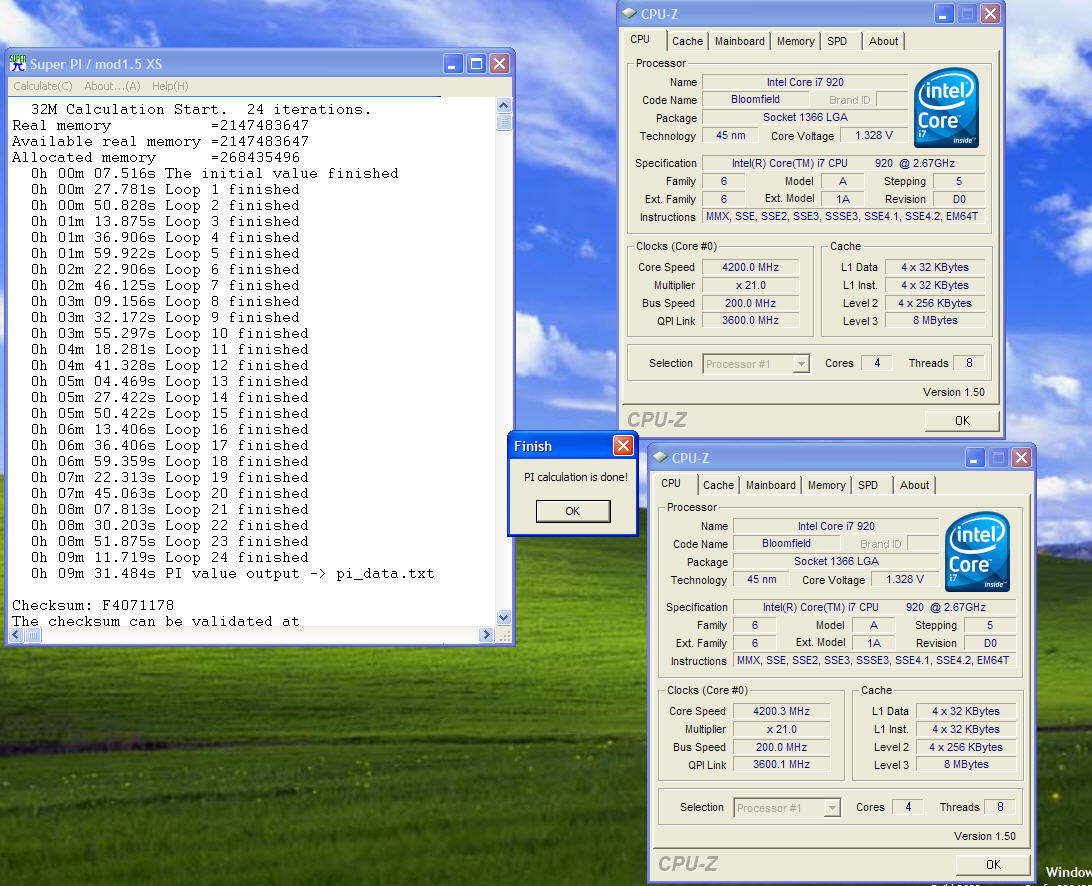
Task: Click the 'Loop 24 finished' line
Action: [169, 557]
